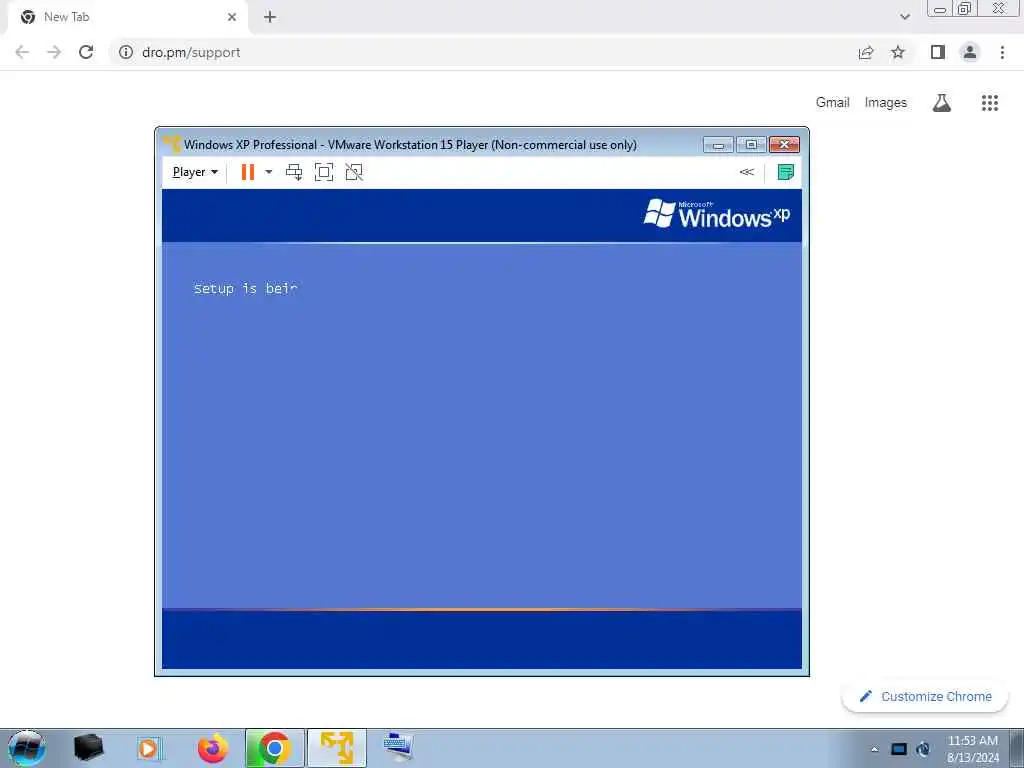Switch to Chrome in the taskbar
Image resolution: width=1024 pixels, height=768 pixels.
click(x=275, y=748)
